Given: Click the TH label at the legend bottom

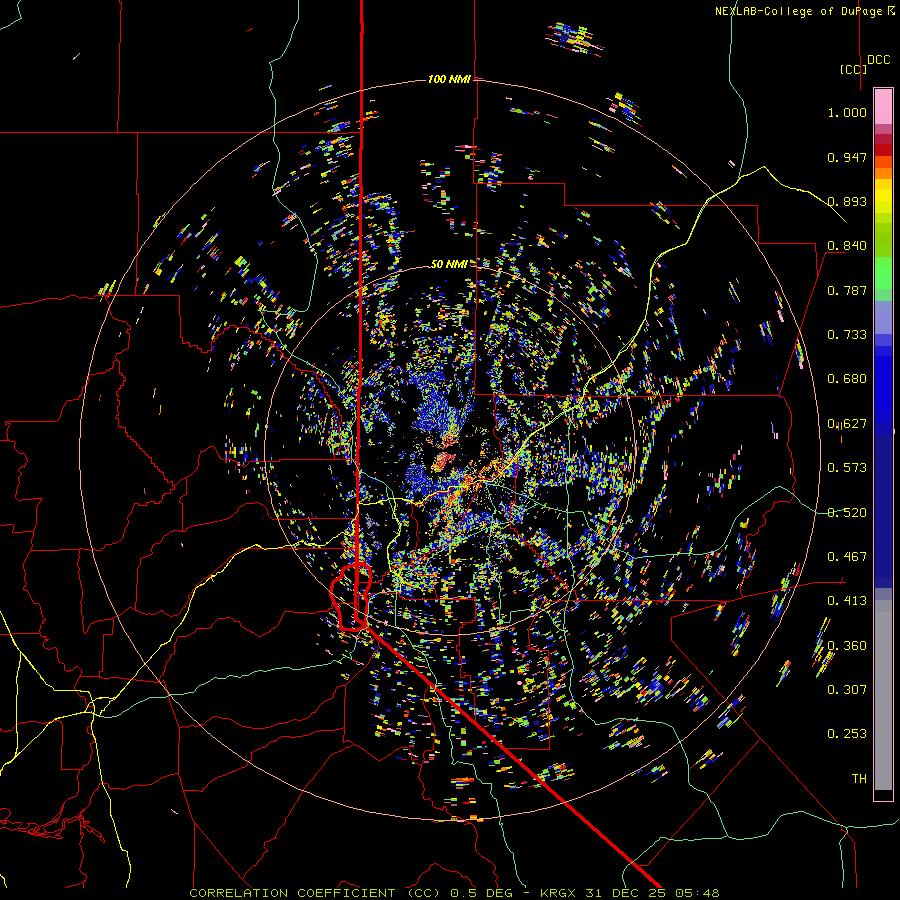Looking at the screenshot, I should [859, 779].
